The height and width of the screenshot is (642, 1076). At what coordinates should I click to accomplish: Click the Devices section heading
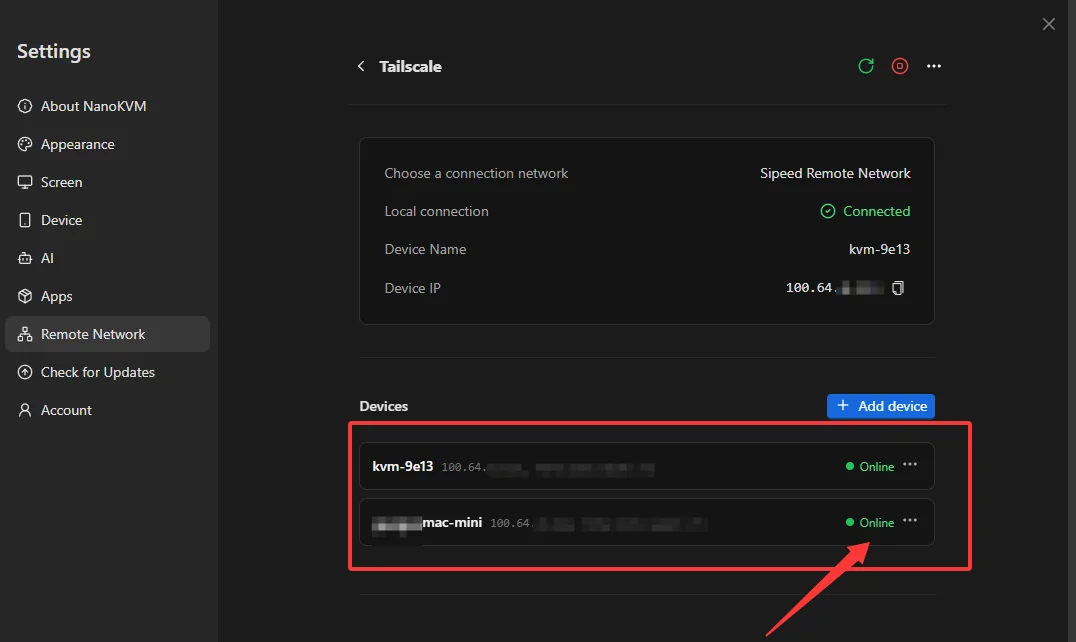click(384, 407)
